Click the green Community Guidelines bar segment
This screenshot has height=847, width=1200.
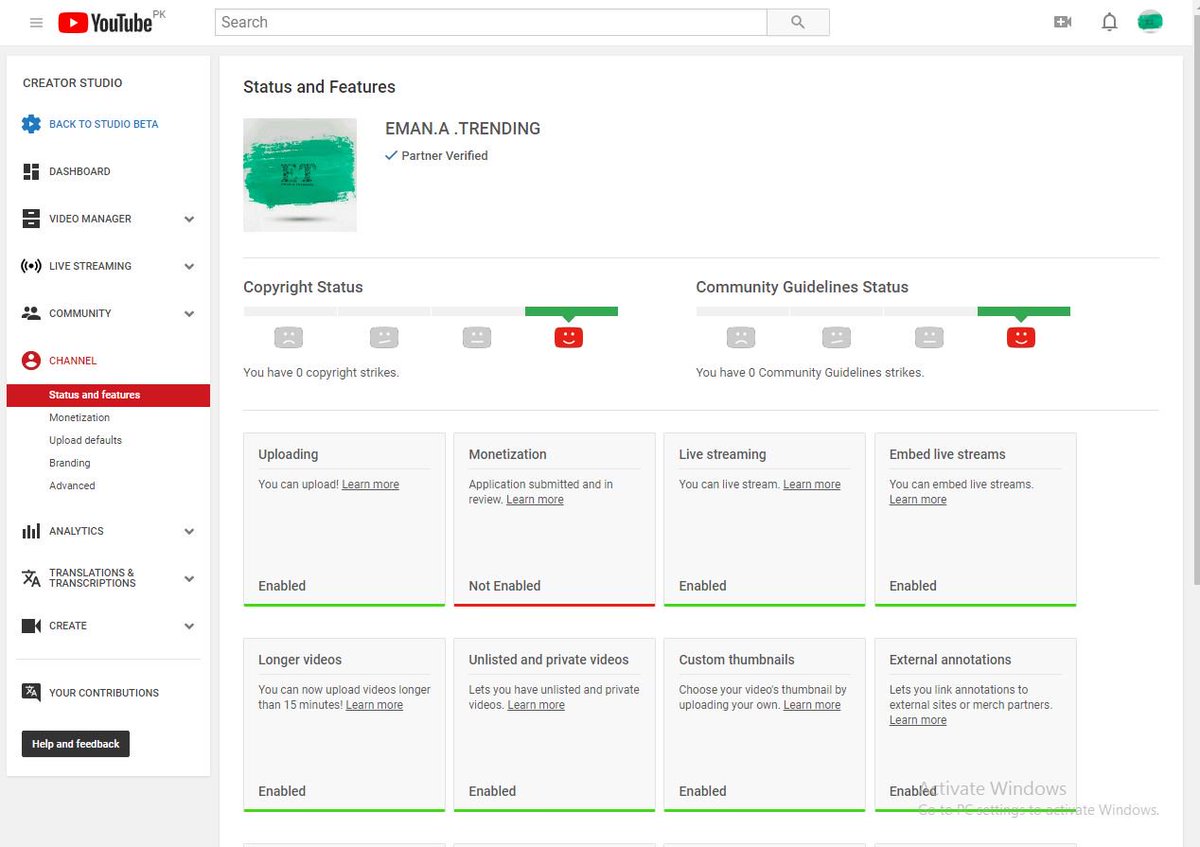pos(1024,311)
